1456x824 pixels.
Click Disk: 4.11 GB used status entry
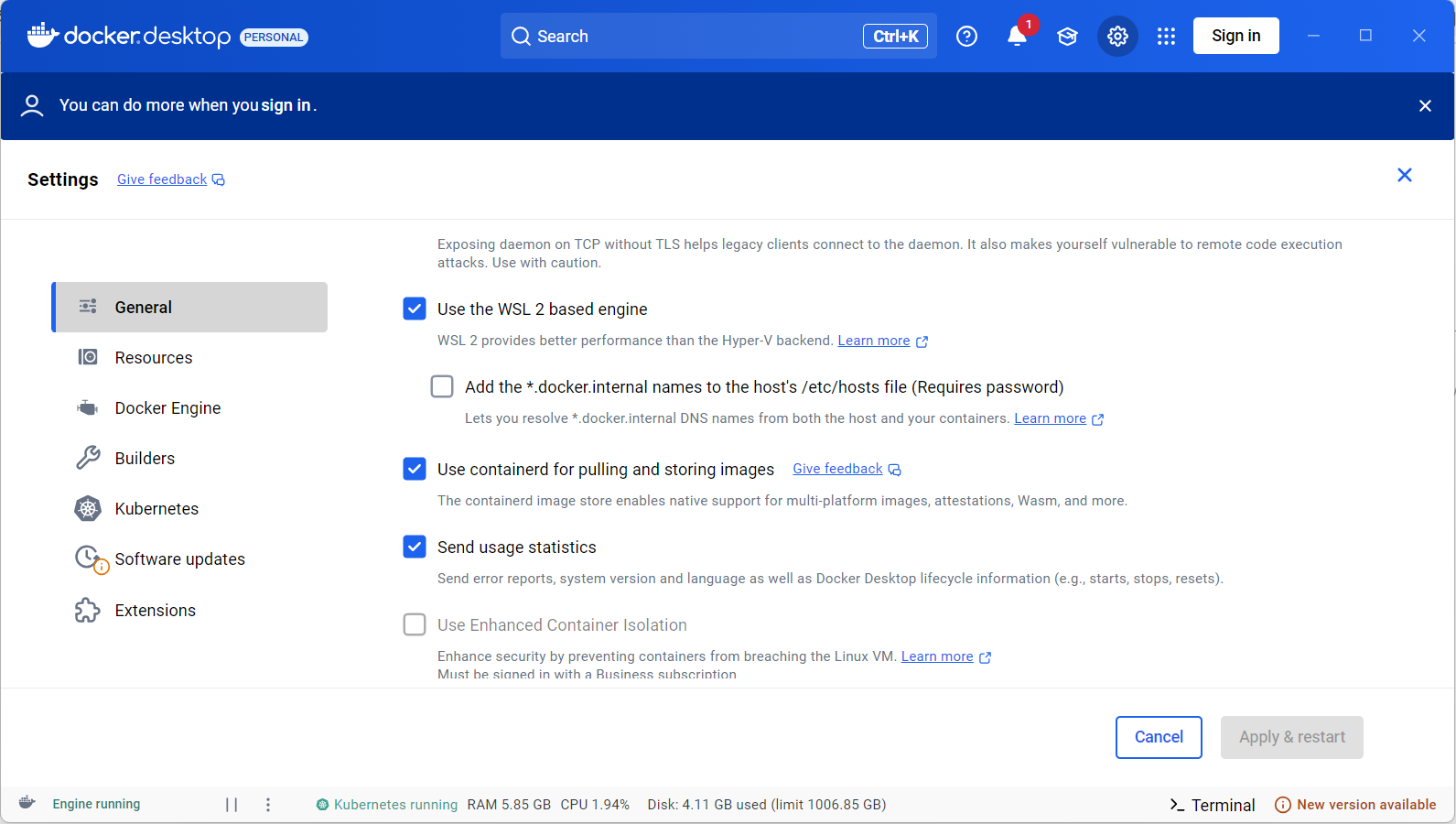pyautogui.click(x=767, y=805)
